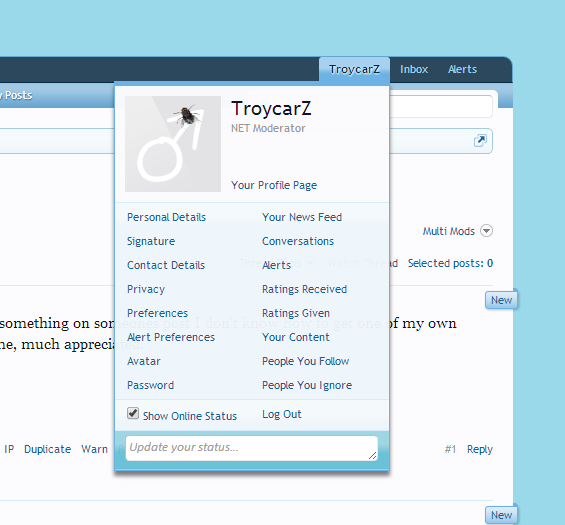565x525 pixels.
Task: Choose Password from the account menu
Action: pos(151,385)
